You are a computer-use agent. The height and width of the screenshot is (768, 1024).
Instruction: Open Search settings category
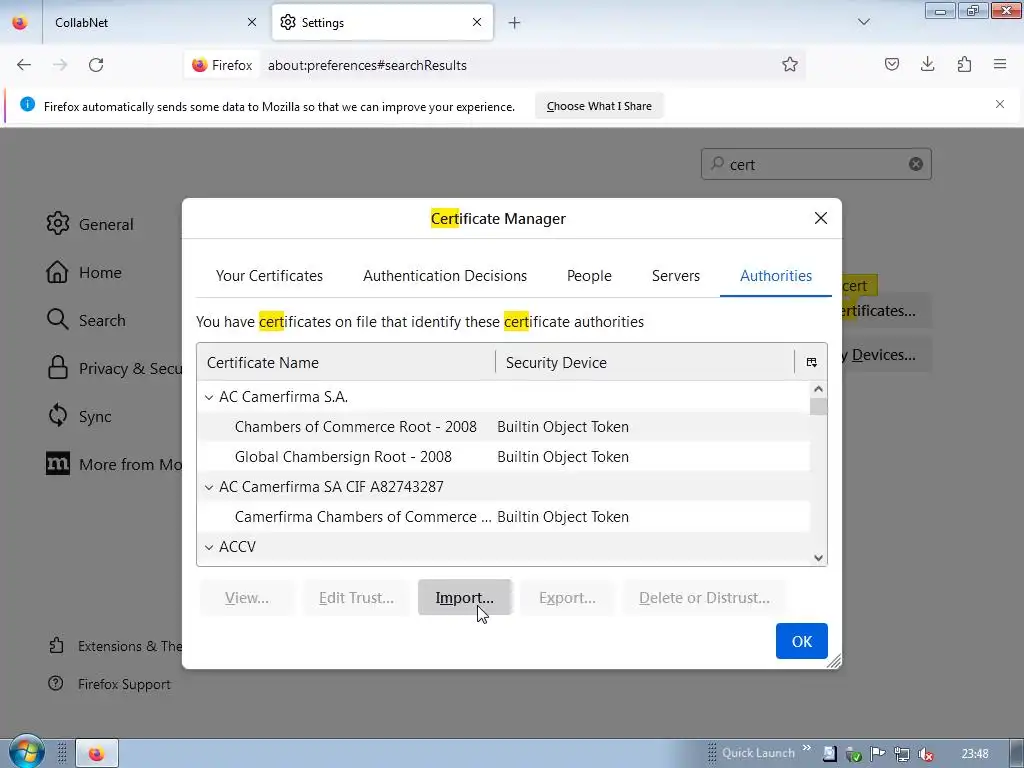click(x=86, y=320)
